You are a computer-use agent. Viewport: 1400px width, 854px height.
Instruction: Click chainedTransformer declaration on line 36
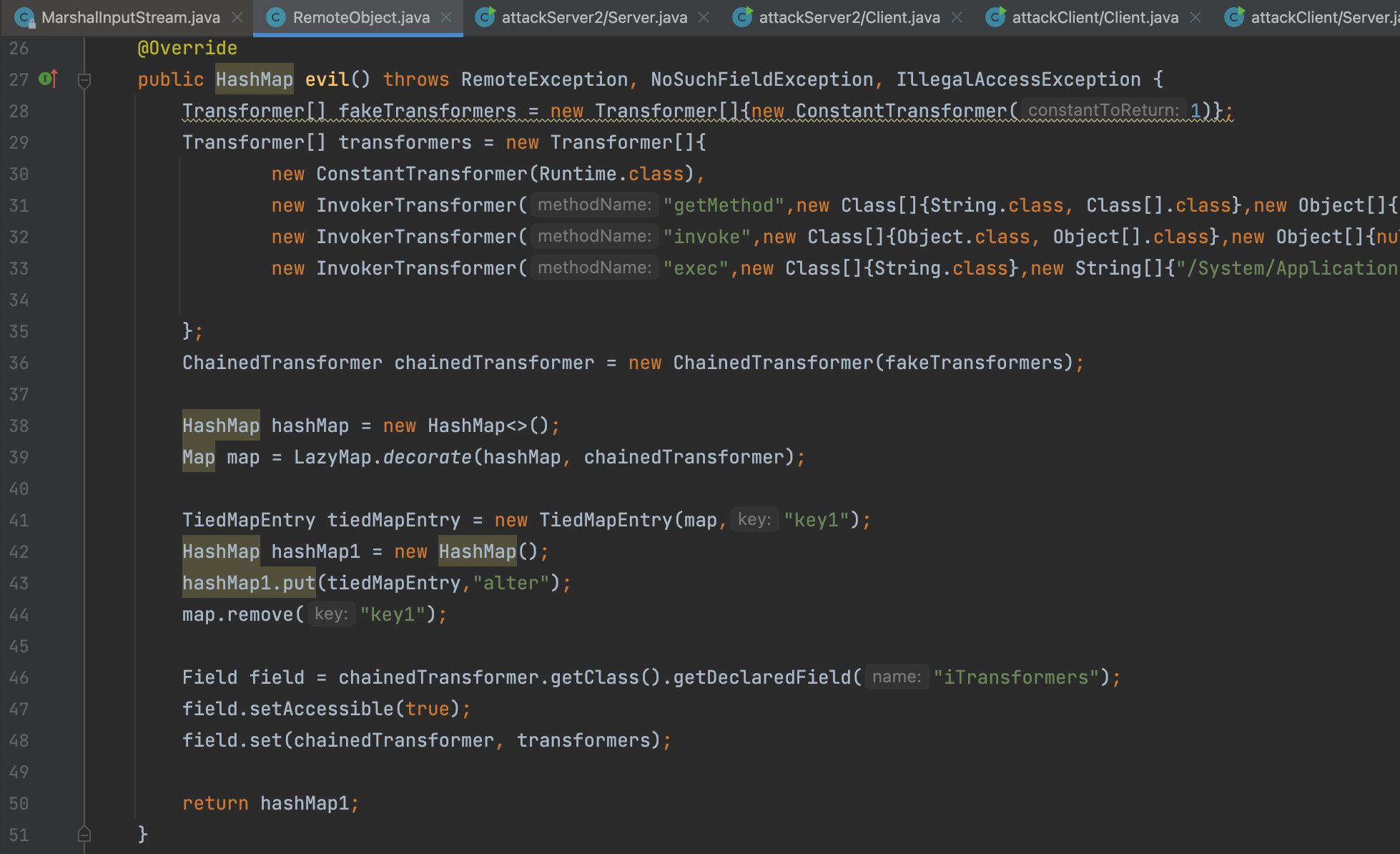494,363
